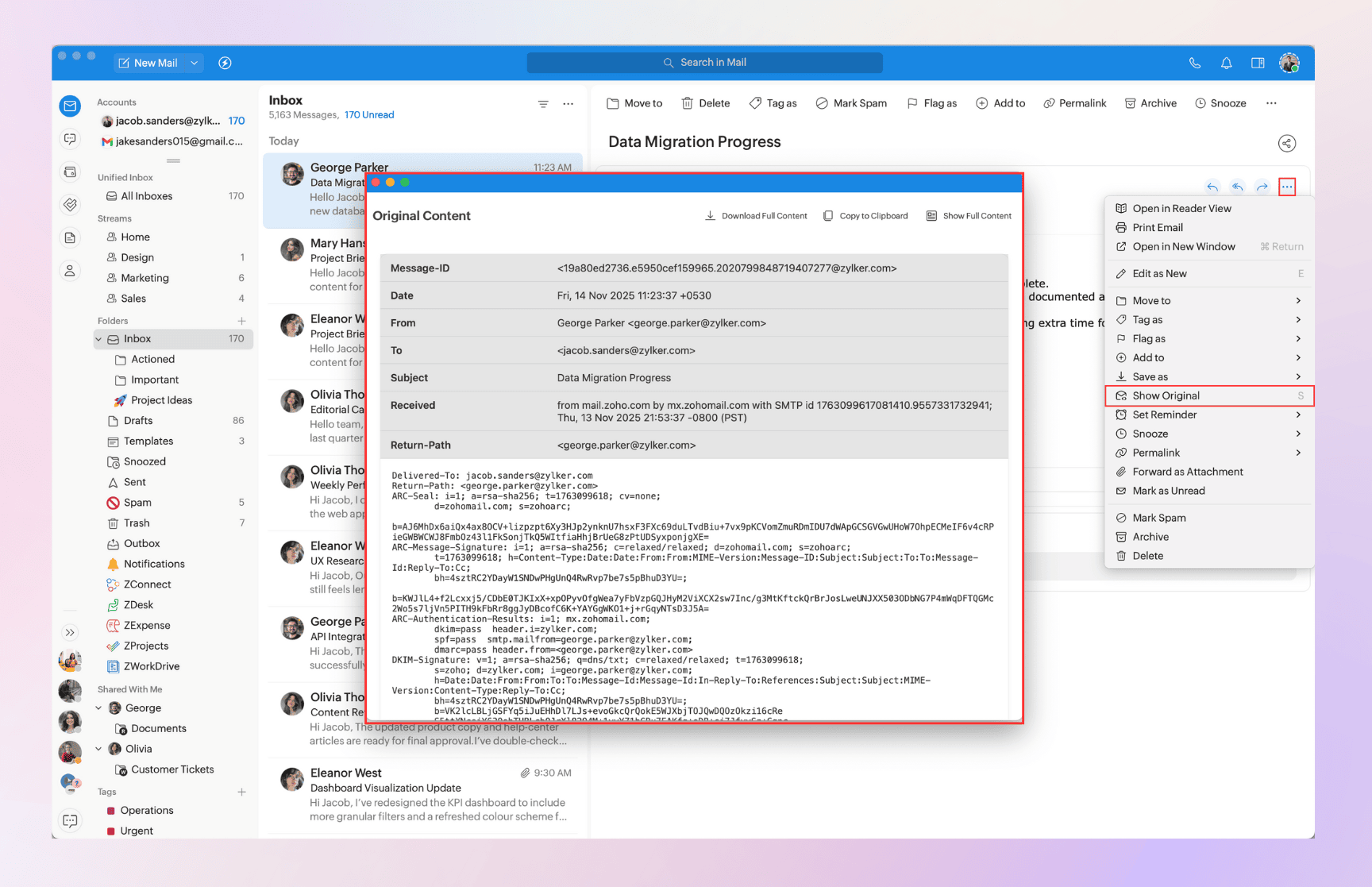Click the Permalink toolbar button
The width and height of the screenshot is (1372, 887).
(x=1075, y=103)
